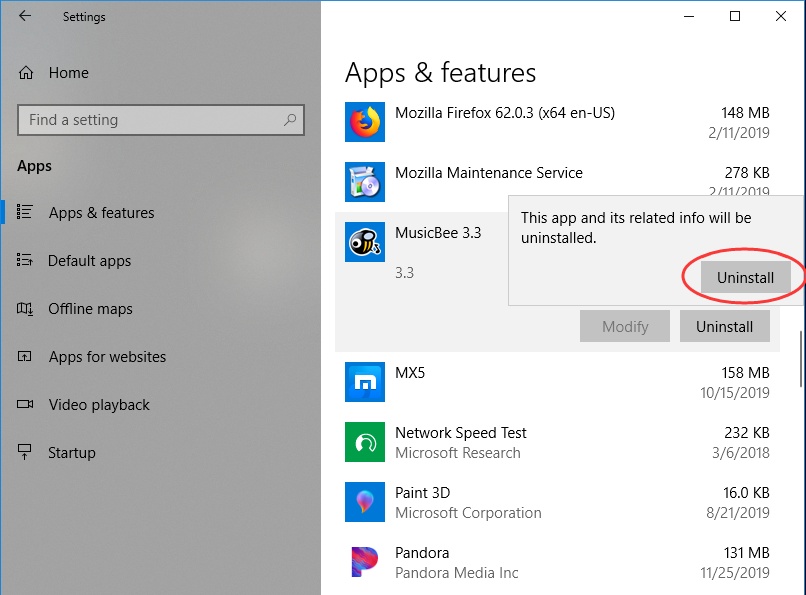Image resolution: width=806 pixels, height=595 pixels.
Task: Click the Modify button for MusicBee
Action: tap(625, 326)
